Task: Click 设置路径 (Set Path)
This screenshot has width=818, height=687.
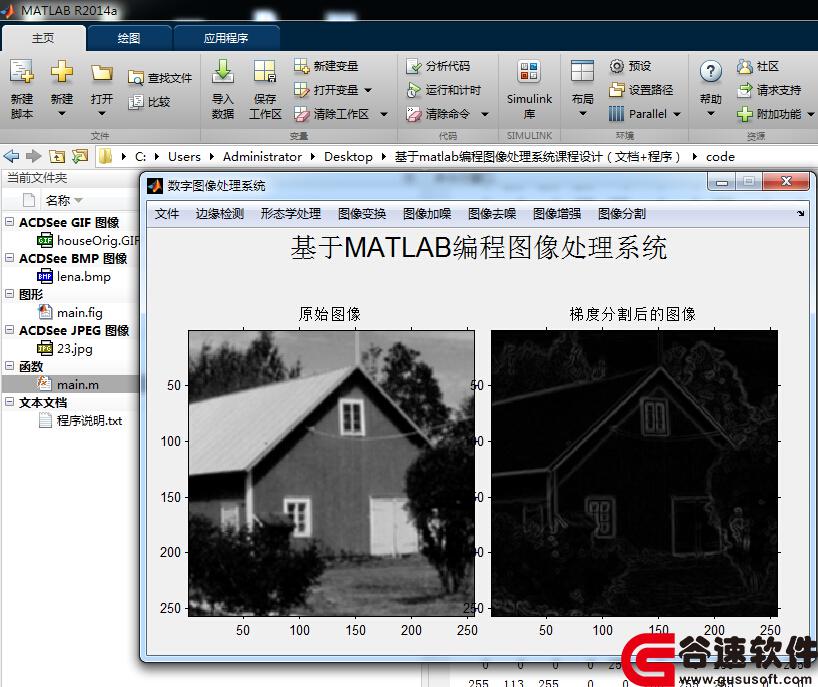Action: [x=641, y=90]
